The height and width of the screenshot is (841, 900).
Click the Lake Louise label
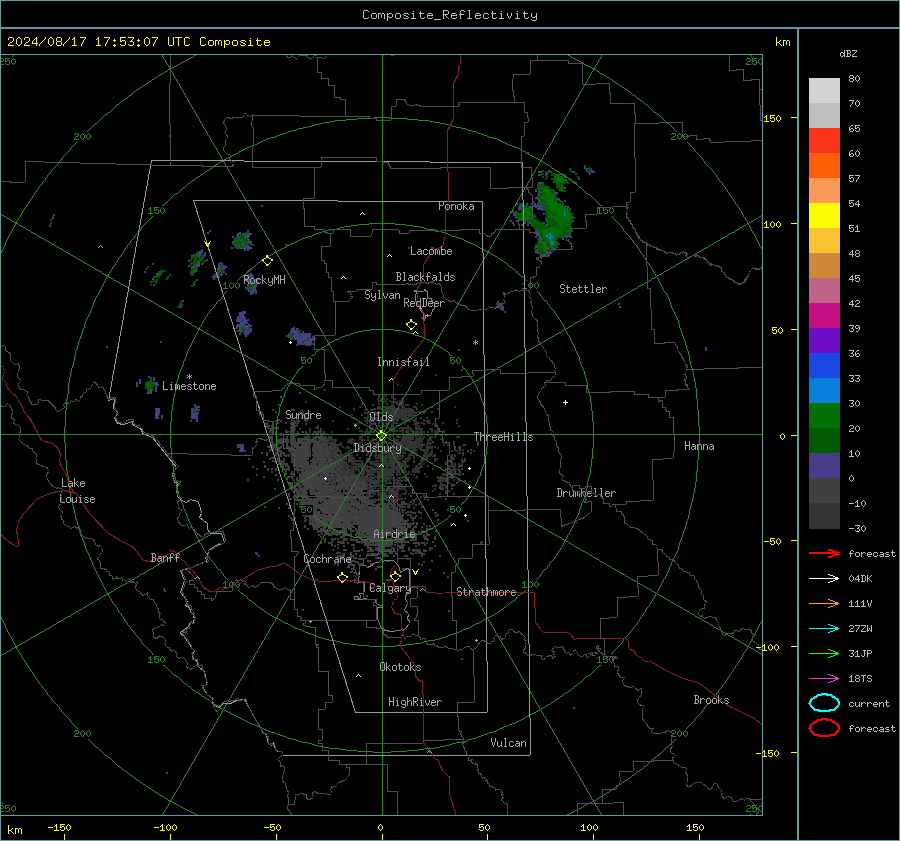tap(77, 491)
